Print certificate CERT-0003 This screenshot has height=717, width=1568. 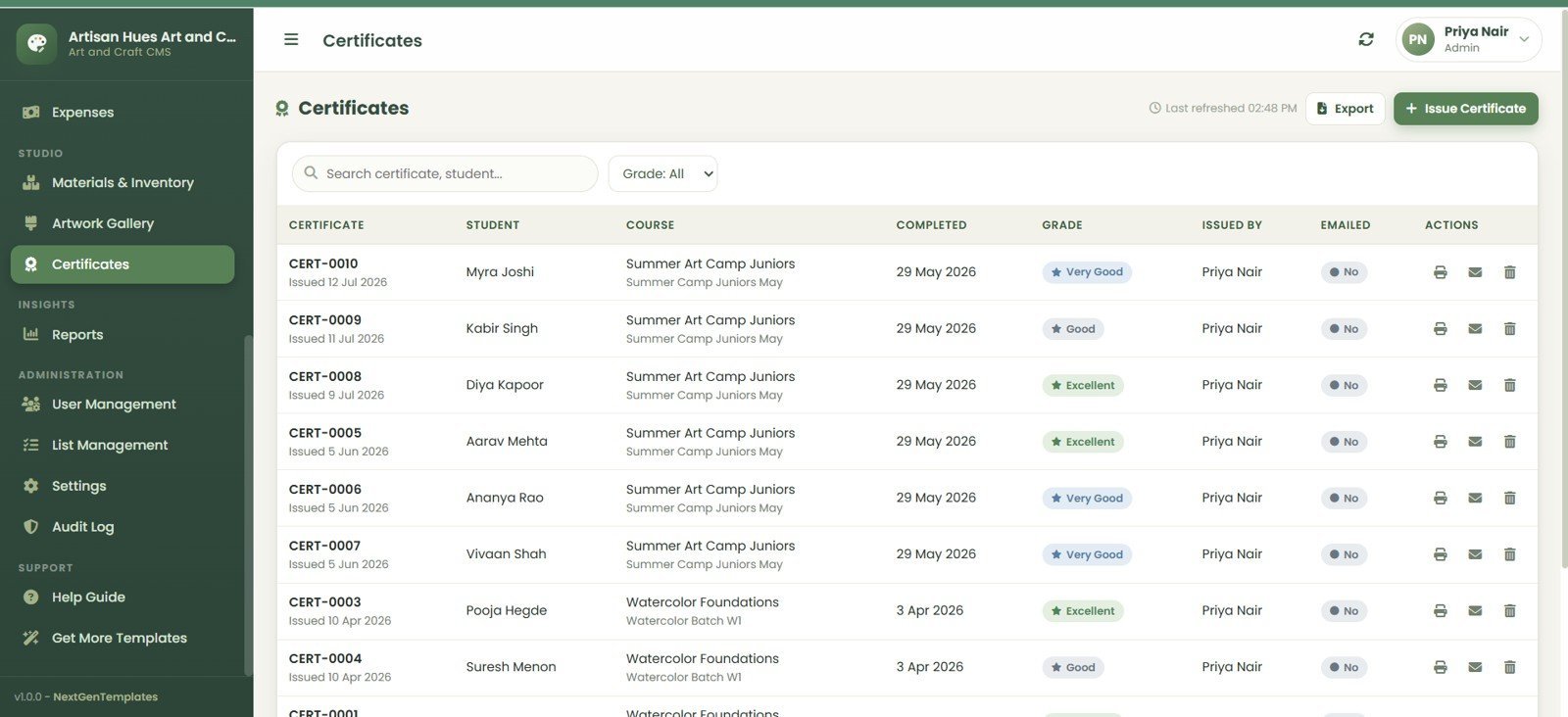pos(1440,611)
